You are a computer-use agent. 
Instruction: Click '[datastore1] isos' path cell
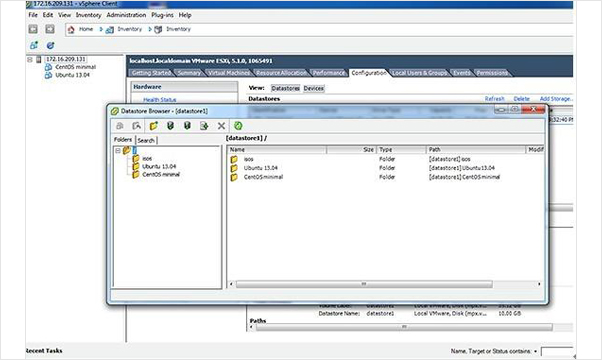point(450,159)
